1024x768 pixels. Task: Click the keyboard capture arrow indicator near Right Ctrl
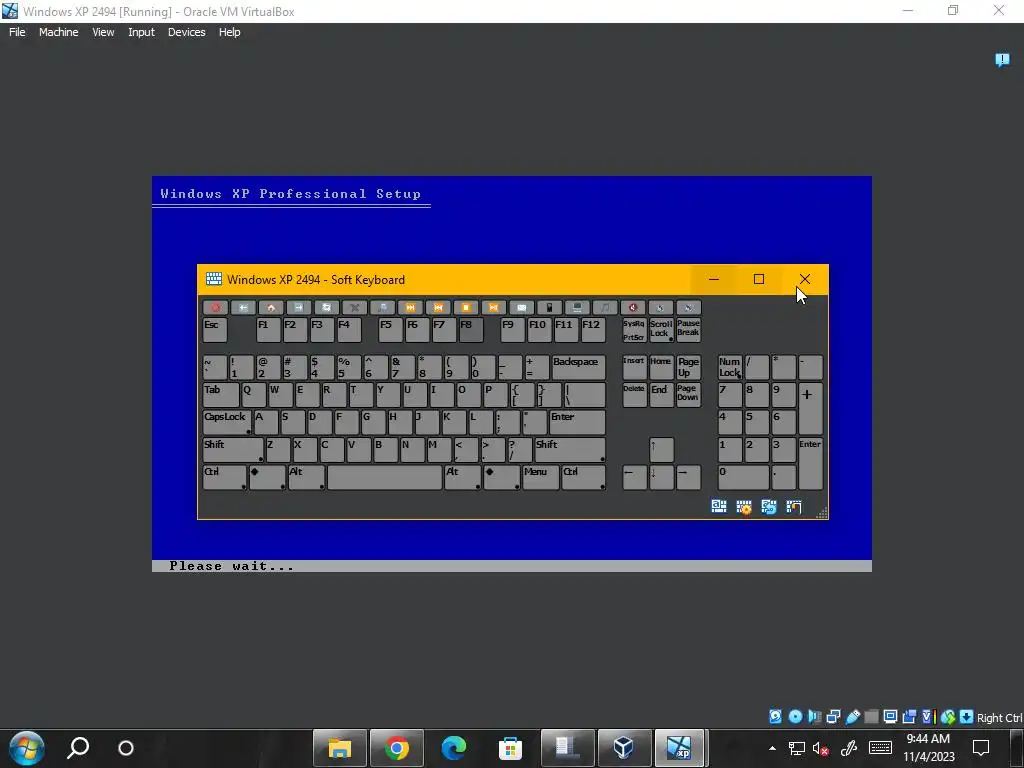tap(967, 716)
